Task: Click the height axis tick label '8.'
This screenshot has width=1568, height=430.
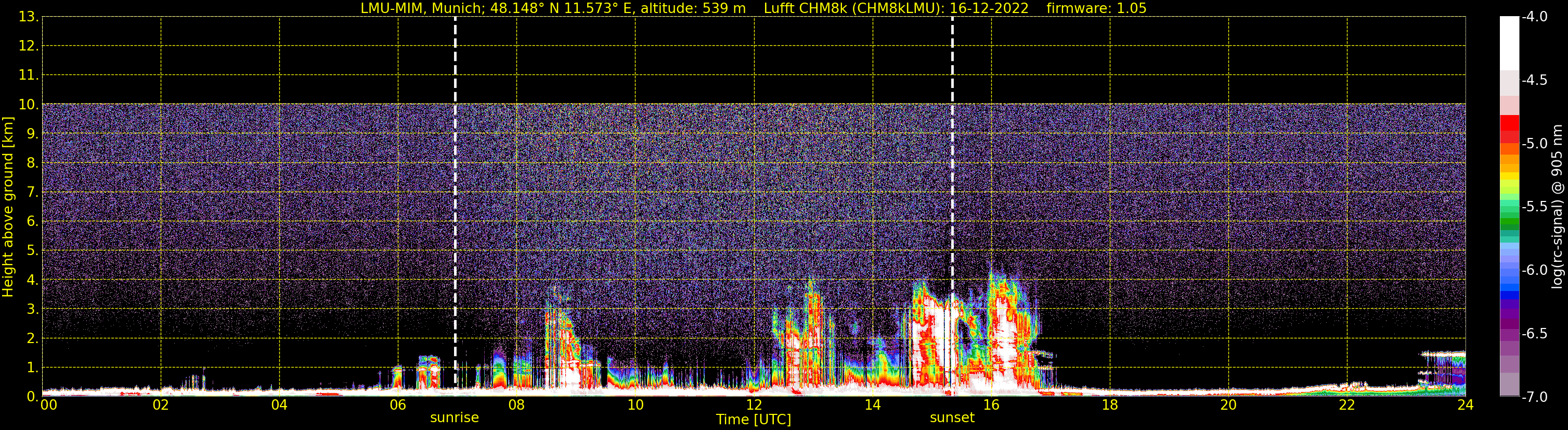Action: [x=33, y=163]
